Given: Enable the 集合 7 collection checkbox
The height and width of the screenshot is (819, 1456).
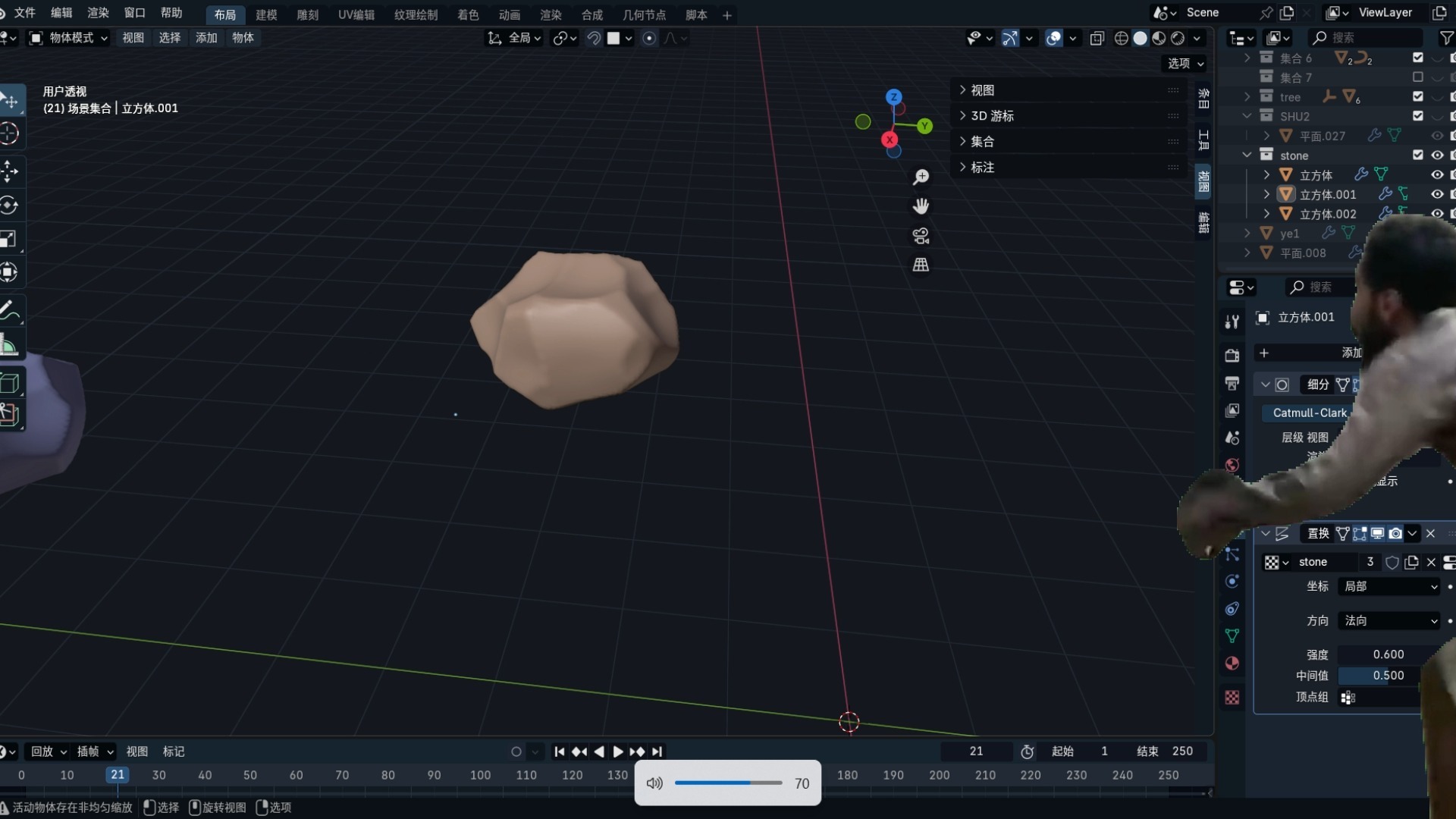Looking at the screenshot, I should [1418, 77].
